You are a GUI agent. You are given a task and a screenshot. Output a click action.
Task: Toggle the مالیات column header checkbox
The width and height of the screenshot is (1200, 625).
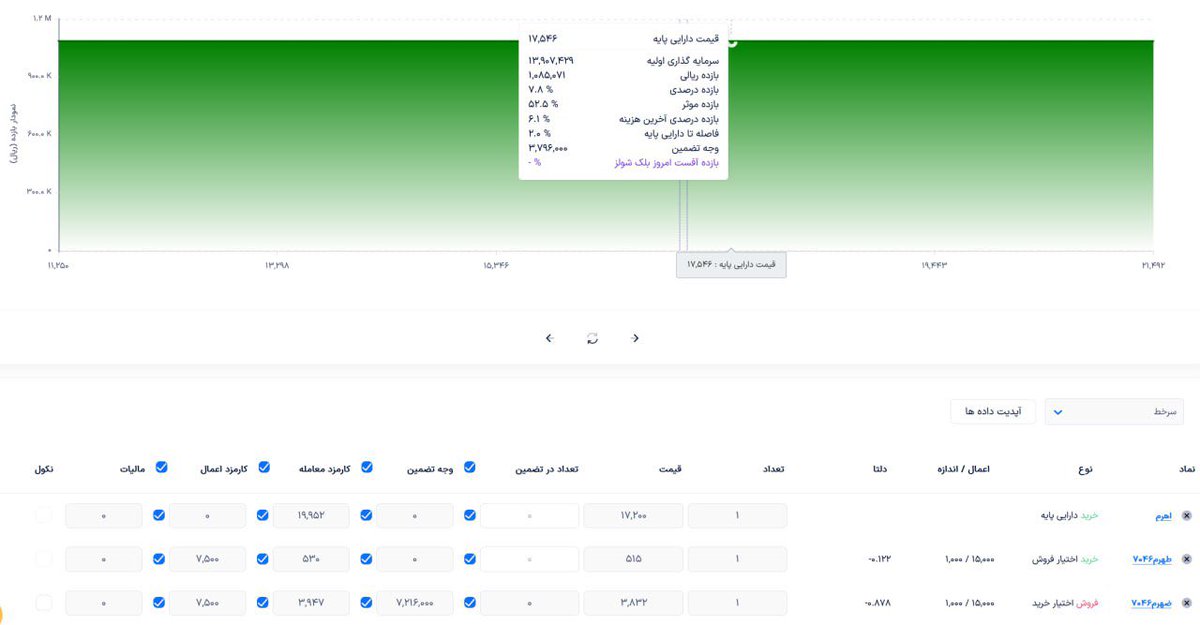point(161,467)
